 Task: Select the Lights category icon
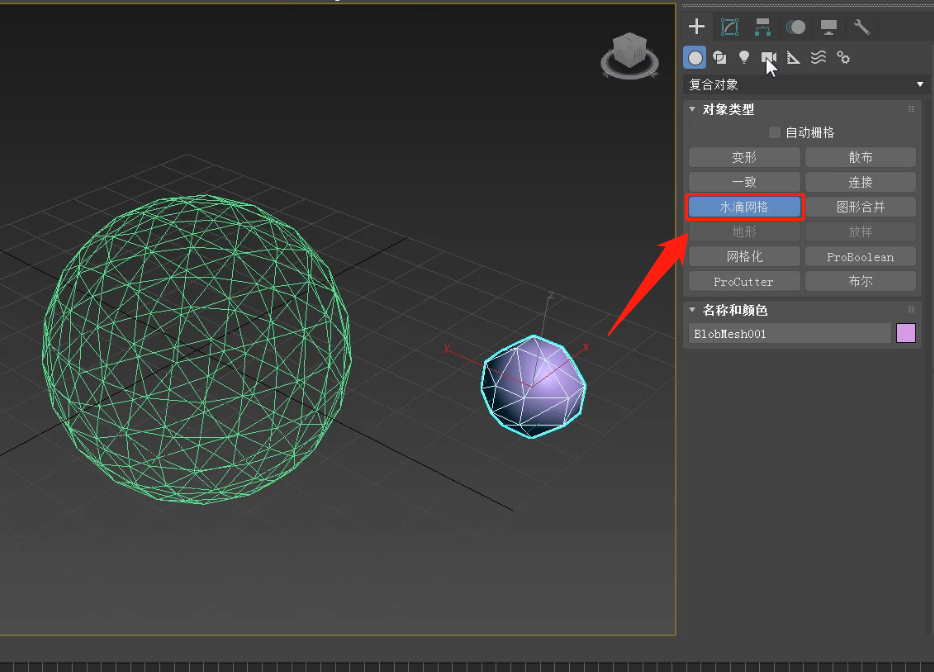coord(744,58)
